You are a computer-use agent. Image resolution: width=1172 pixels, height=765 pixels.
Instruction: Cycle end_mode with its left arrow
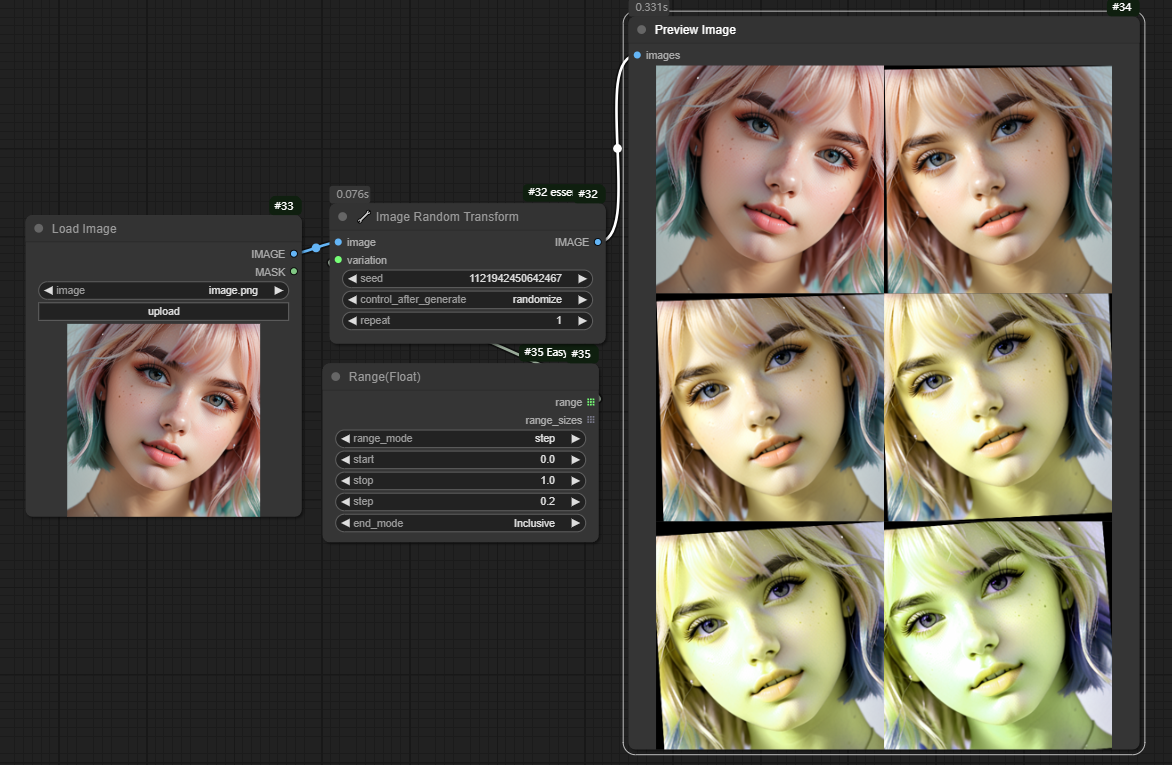pos(345,523)
